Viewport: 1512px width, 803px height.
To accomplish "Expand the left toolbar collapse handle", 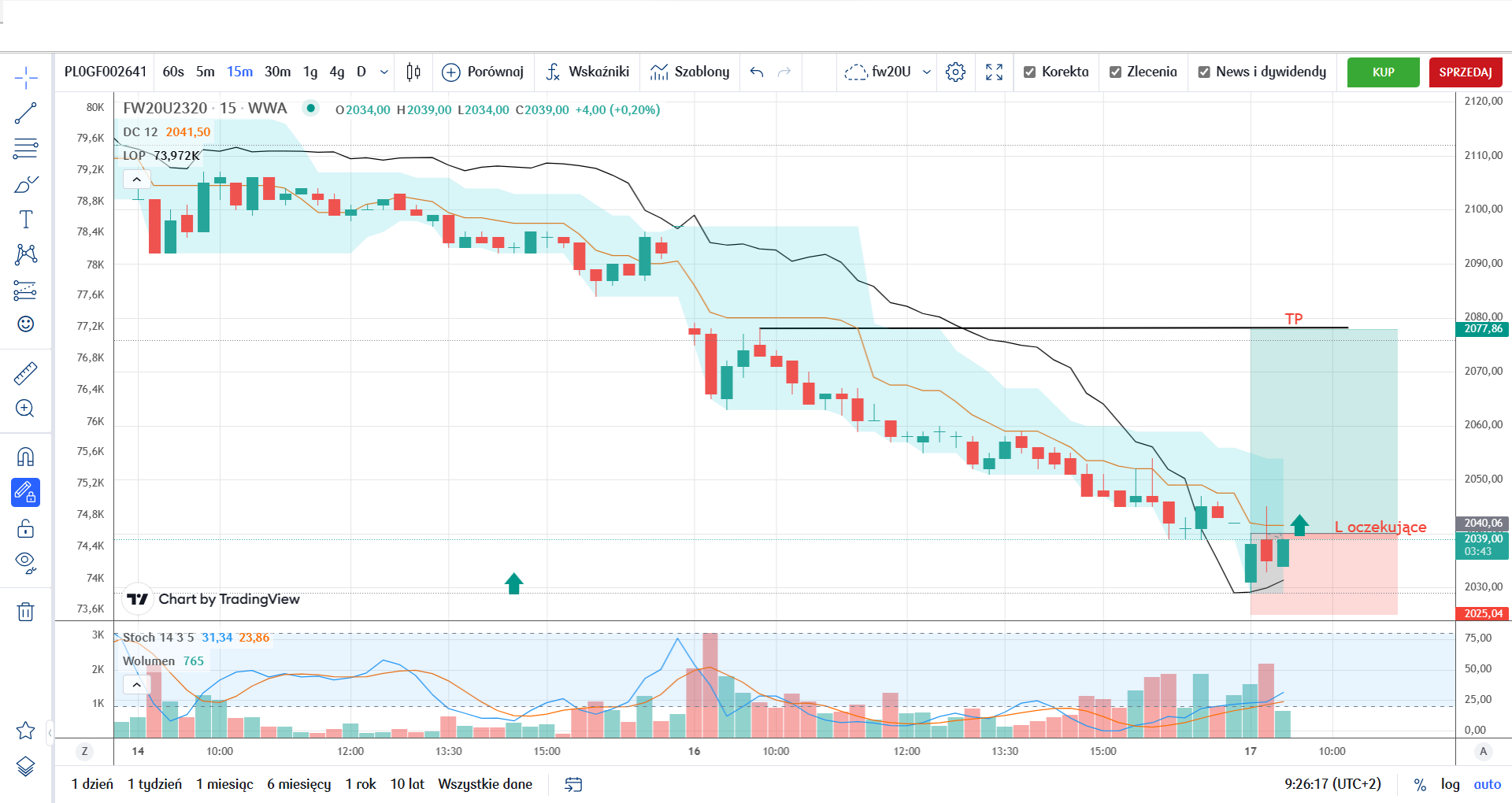I will (50, 732).
